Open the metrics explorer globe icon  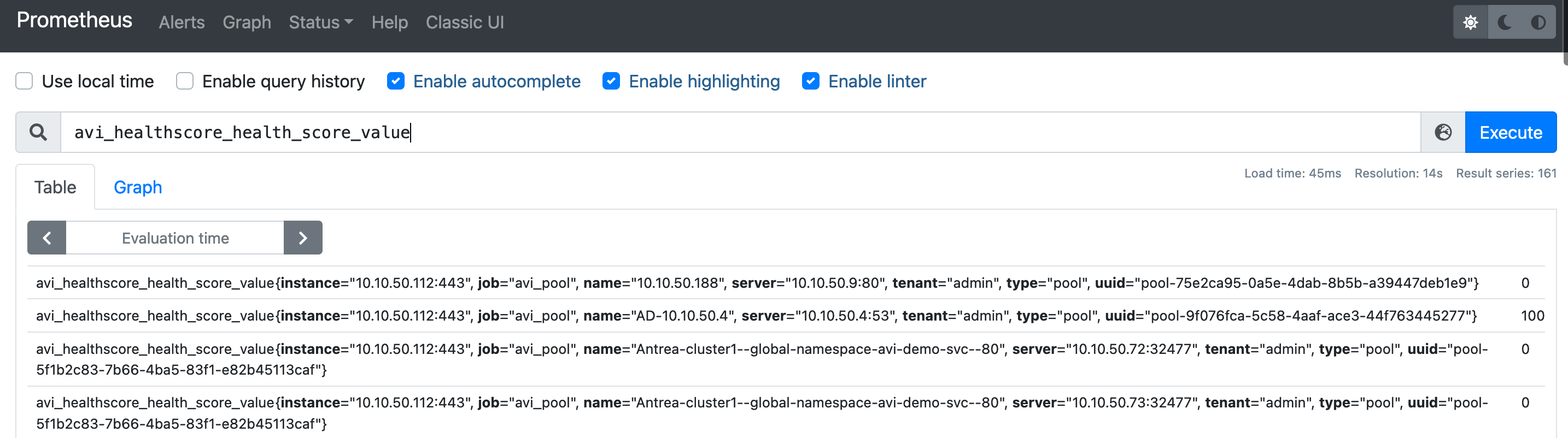[x=1443, y=132]
